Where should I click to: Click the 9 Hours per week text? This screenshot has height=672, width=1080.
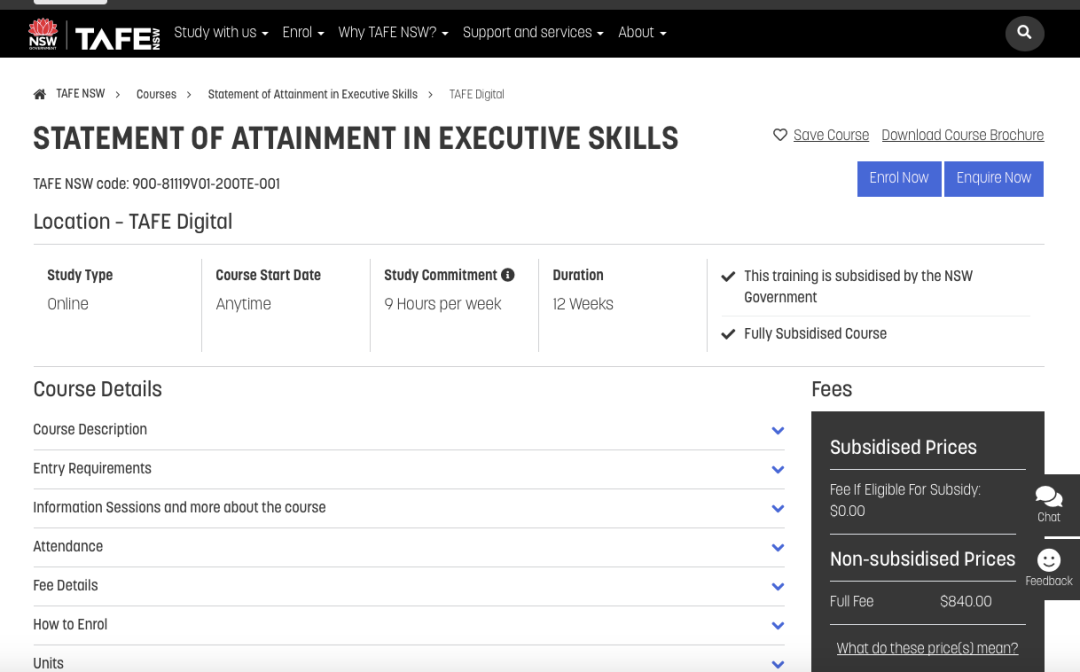pyautogui.click(x=443, y=304)
